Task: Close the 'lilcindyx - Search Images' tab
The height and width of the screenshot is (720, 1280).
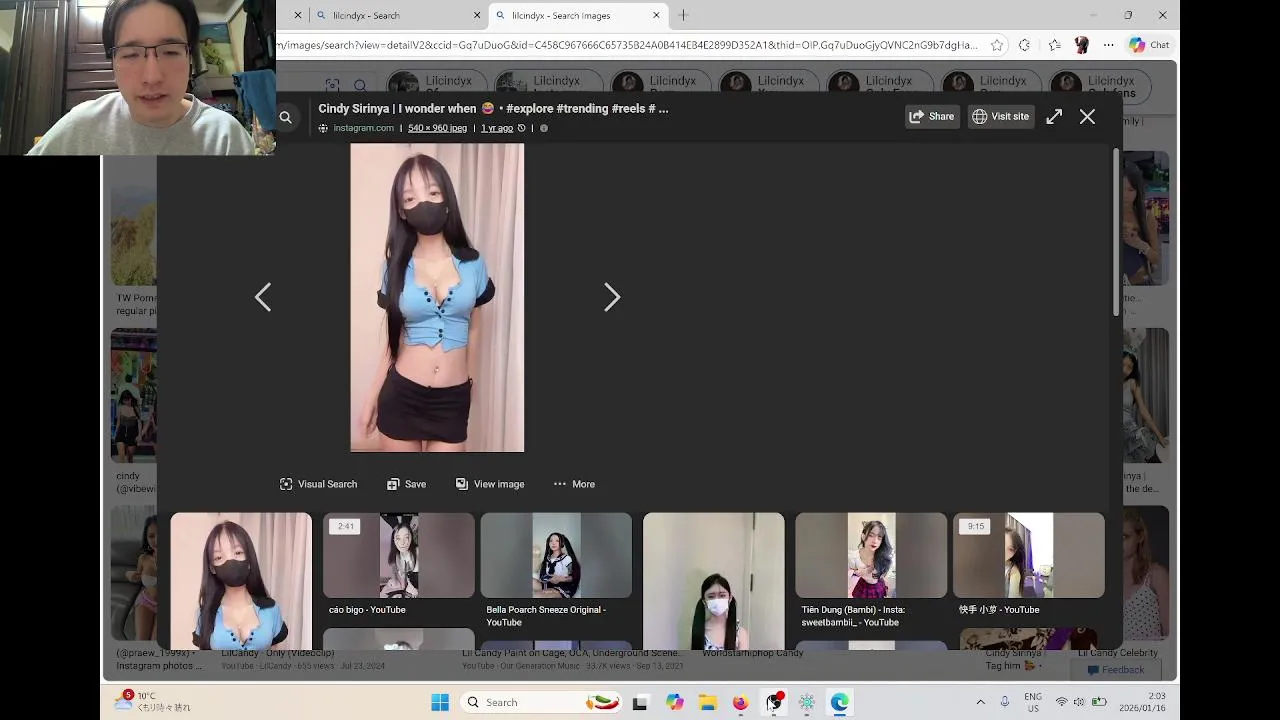Action: [656, 15]
